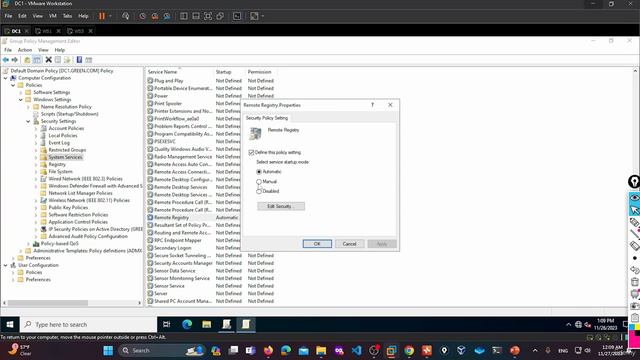Open Firefox from the host taskbar
Image resolution: width=640 pixels, height=360 pixels.
tap(268, 350)
